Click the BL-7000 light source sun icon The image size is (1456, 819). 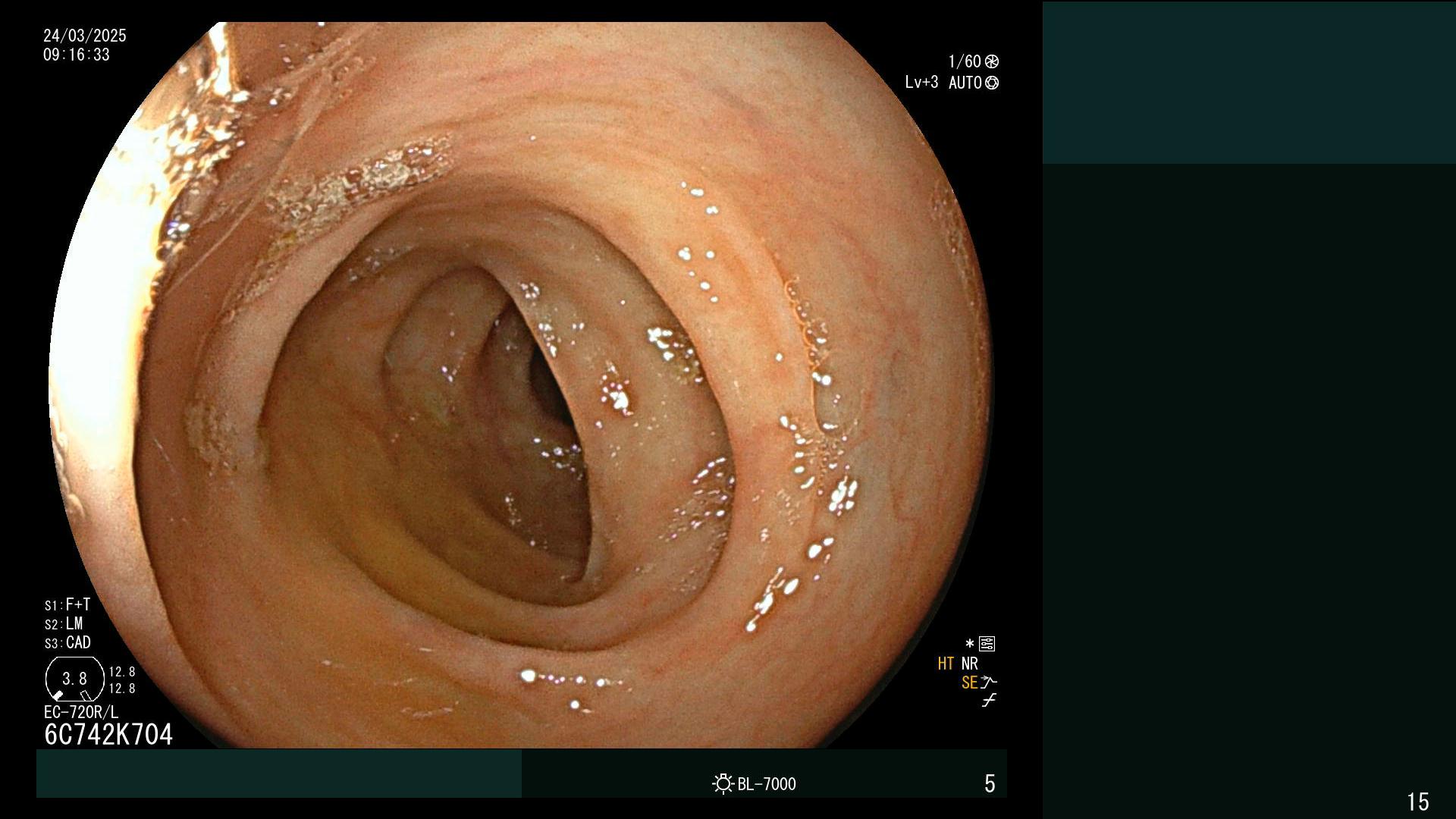[x=723, y=783]
